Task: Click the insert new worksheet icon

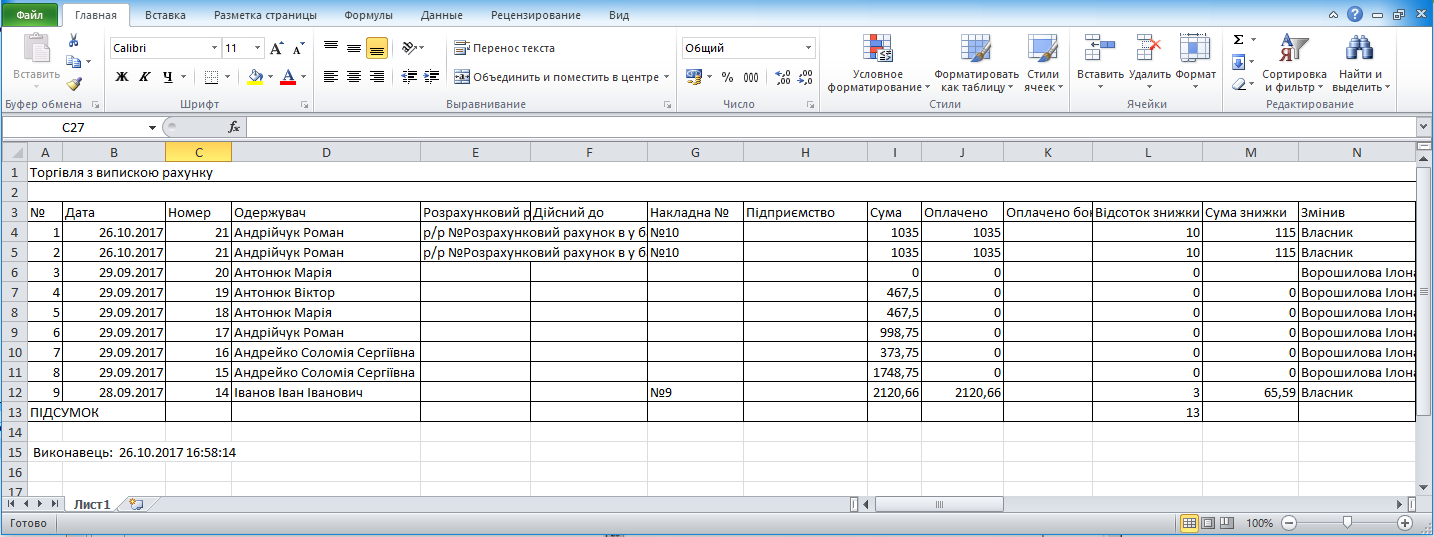Action: tap(136, 505)
